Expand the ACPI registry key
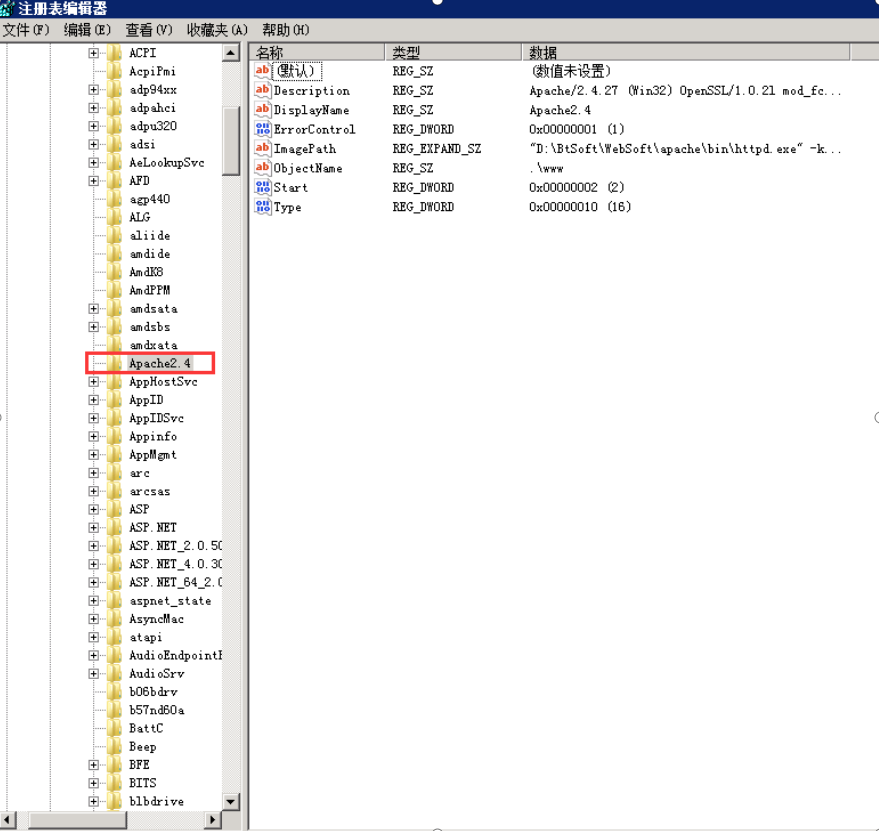Screen dimensions: 879x831 94,53
